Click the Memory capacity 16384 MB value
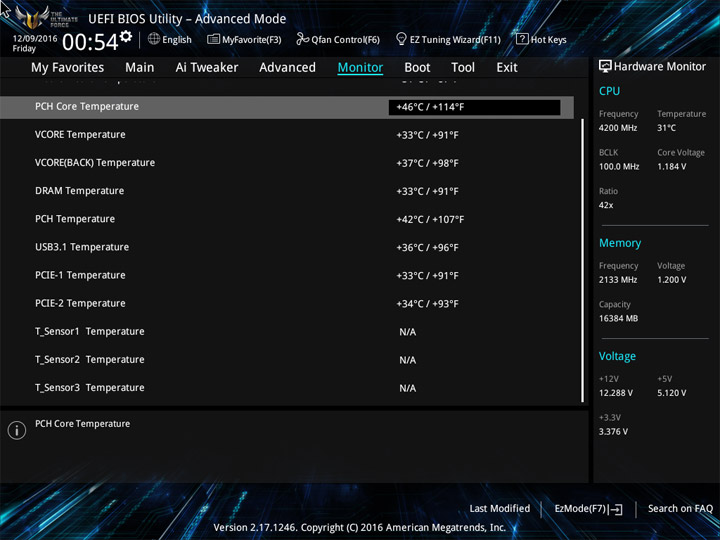This screenshot has height=540, width=720. [618, 318]
